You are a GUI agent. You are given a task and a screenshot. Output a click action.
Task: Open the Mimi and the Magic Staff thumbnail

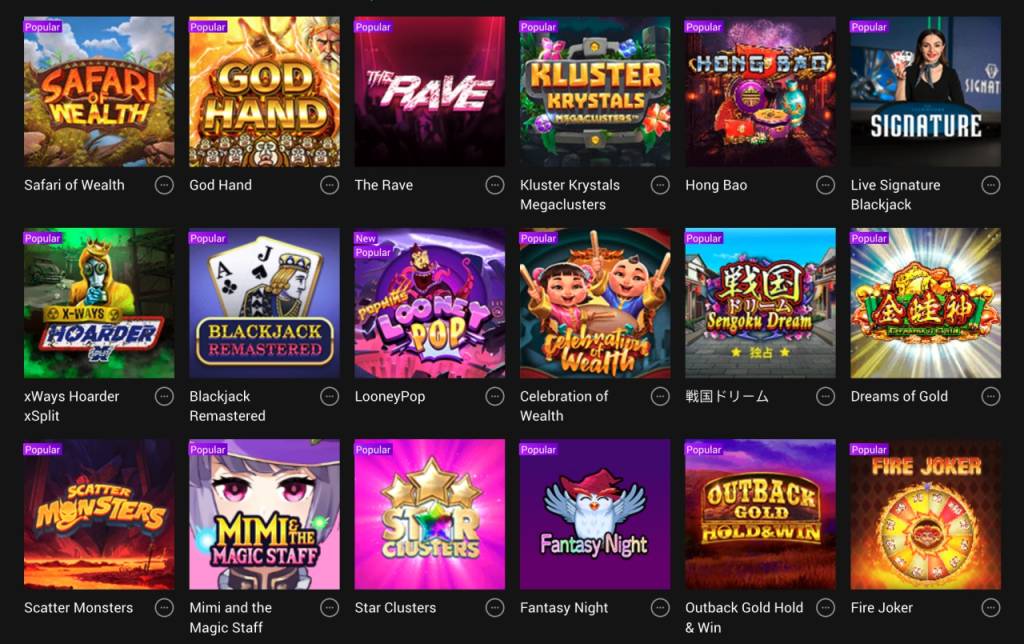coord(264,514)
